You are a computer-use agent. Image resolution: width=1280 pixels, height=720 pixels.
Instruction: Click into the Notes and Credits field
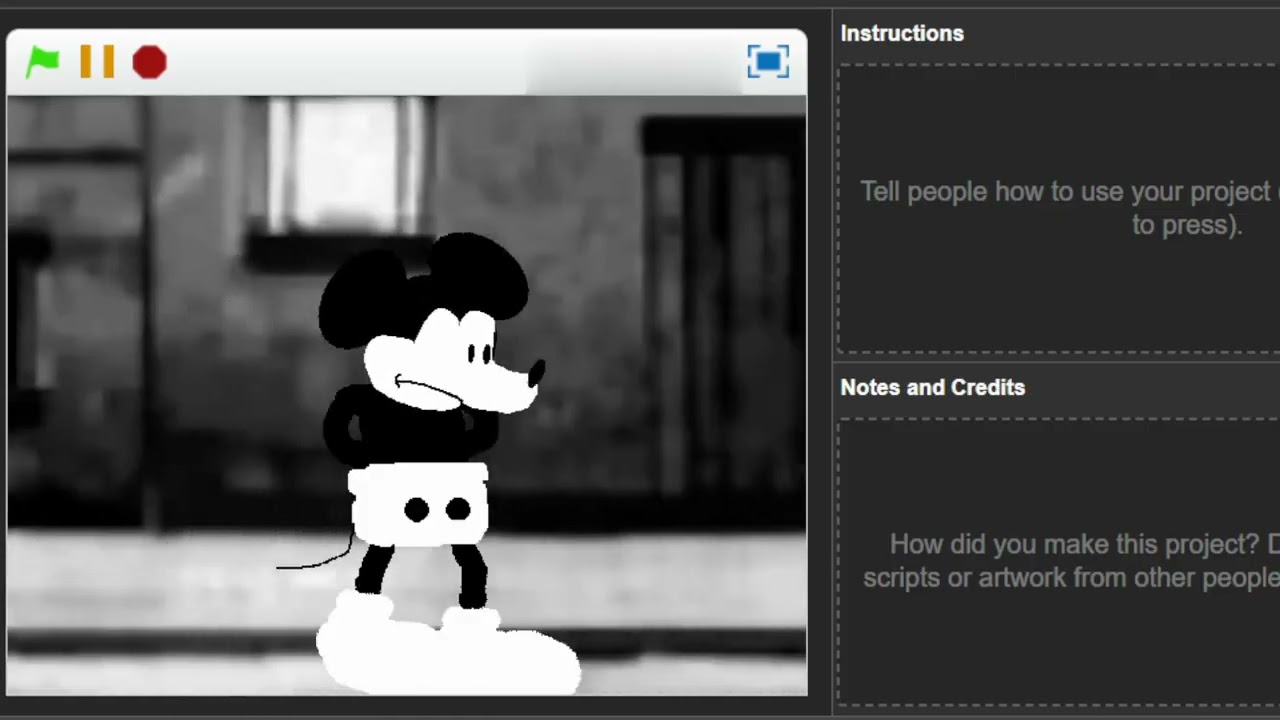click(x=1059, y=562)
